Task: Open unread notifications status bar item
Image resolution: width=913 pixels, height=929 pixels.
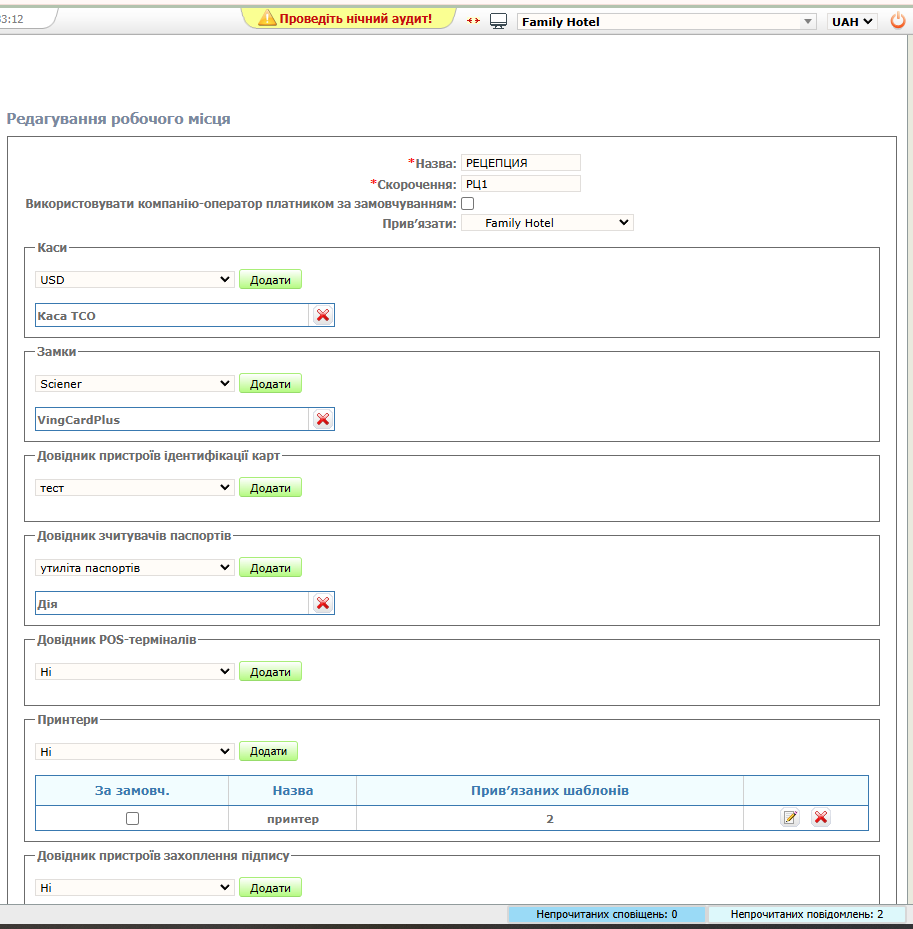Action: point(606,914)
